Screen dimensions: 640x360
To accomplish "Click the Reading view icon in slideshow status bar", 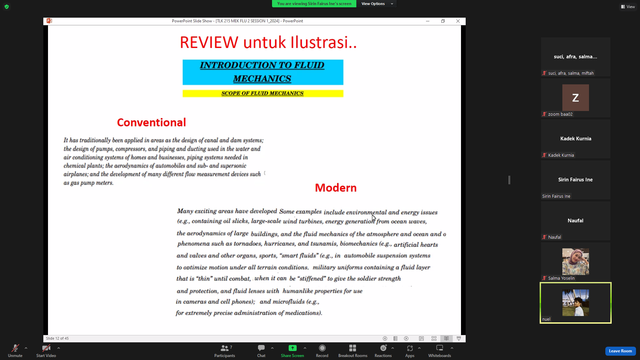I will [447, 338].
